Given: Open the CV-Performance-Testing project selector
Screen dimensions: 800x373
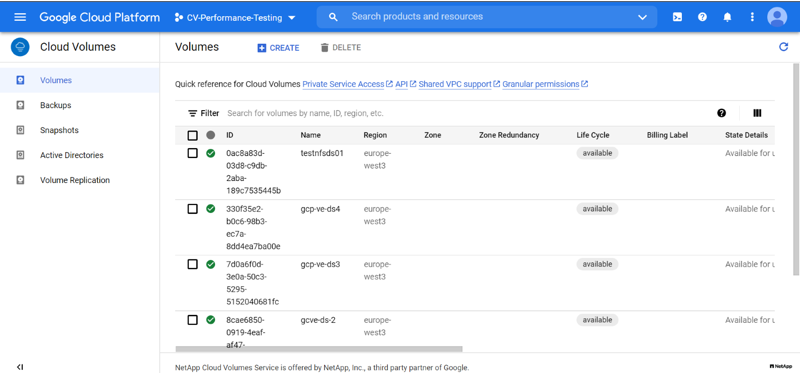Looking at the screenshot, I should coord(235,17).
